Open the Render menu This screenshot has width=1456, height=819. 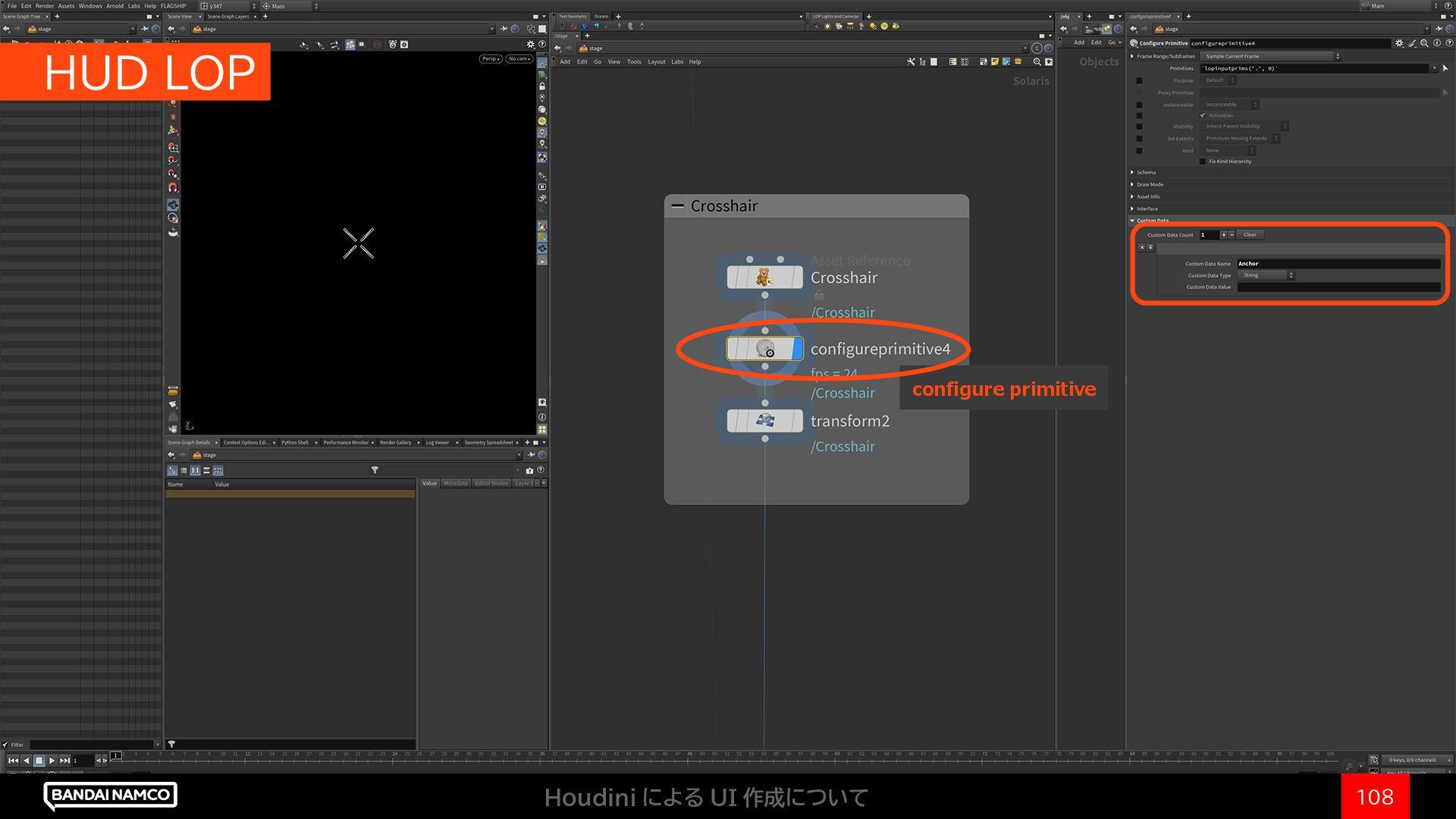pyautogui.click(x=45, y=5)
